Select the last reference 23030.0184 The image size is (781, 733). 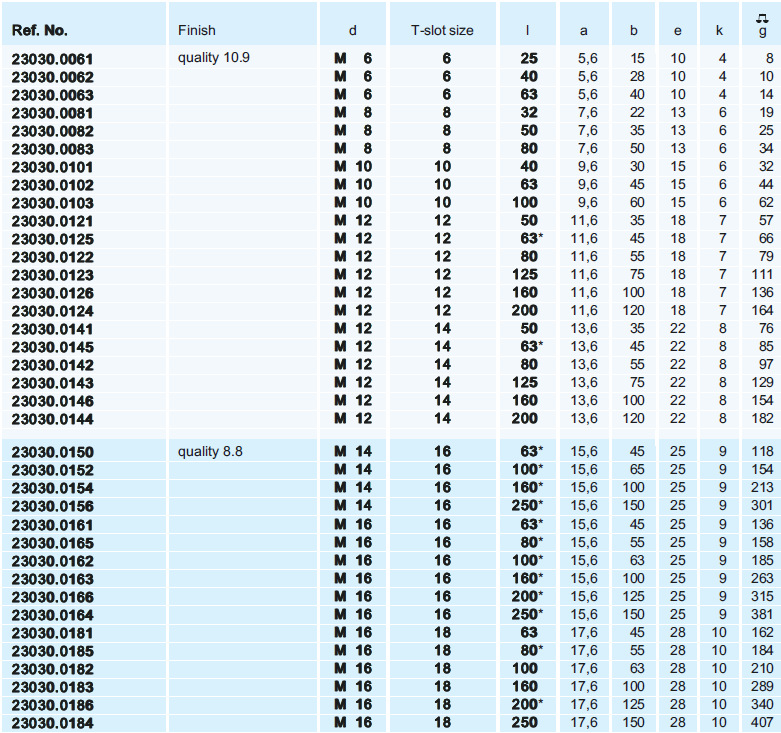52,722
